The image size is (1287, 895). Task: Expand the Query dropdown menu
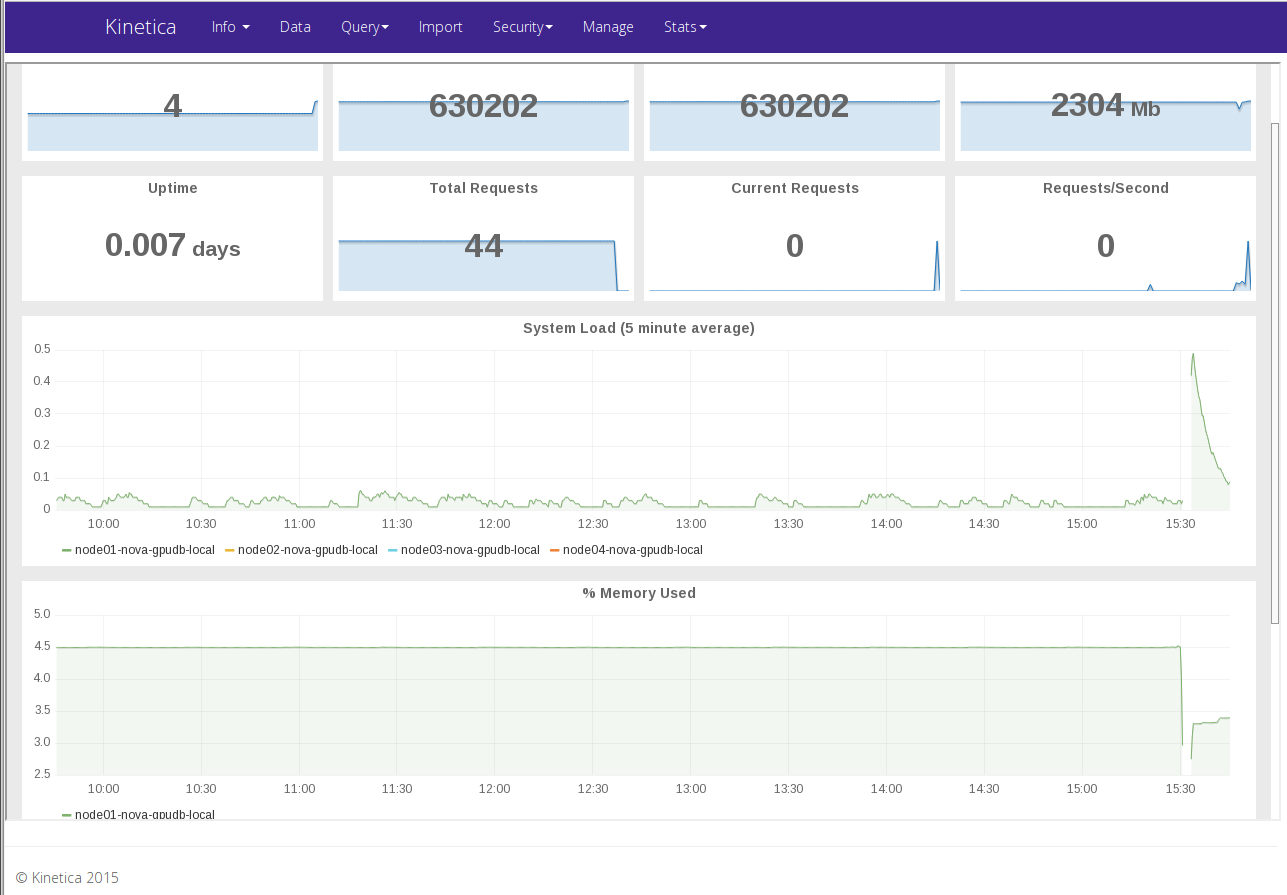(x=364, y=27)
